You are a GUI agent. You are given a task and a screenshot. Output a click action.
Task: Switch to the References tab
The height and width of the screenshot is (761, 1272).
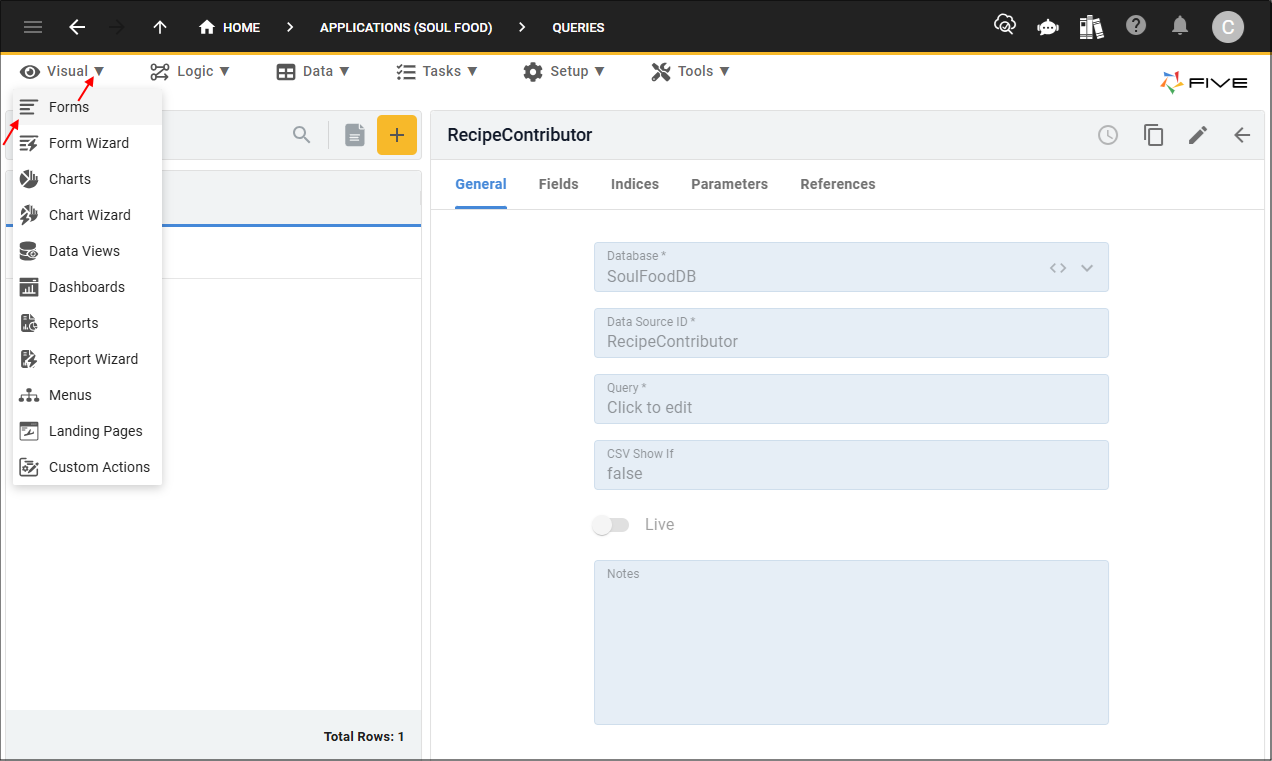point(838,184)
